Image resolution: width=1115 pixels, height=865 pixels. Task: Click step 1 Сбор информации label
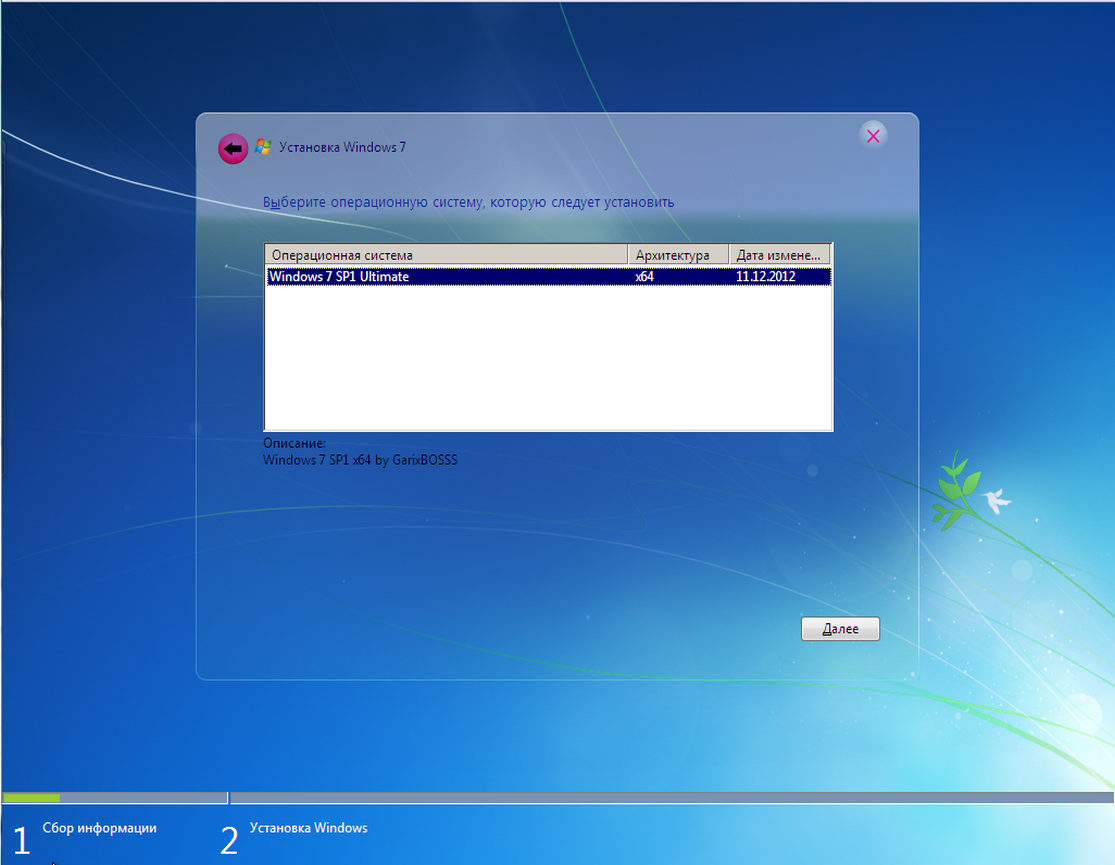coord(100,828)
